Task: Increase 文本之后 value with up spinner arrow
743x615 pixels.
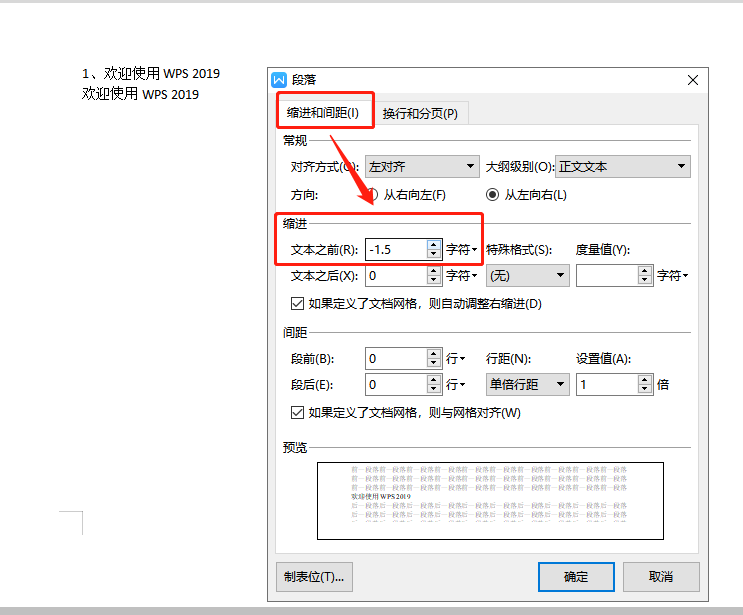Action: coord(434,271)
